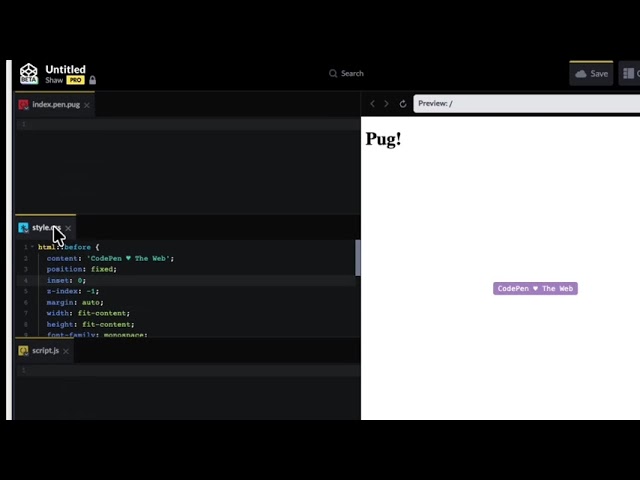Click line 1 of the script.js editor
Screen dimensions: 640x480
[x=188, y=370]
